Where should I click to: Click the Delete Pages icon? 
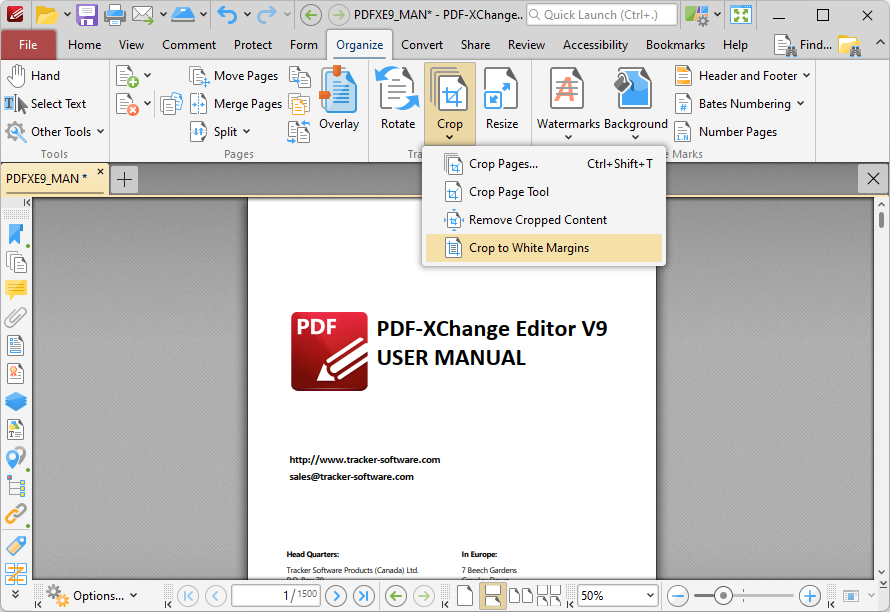pyautogui.click(x=127, y=104)
